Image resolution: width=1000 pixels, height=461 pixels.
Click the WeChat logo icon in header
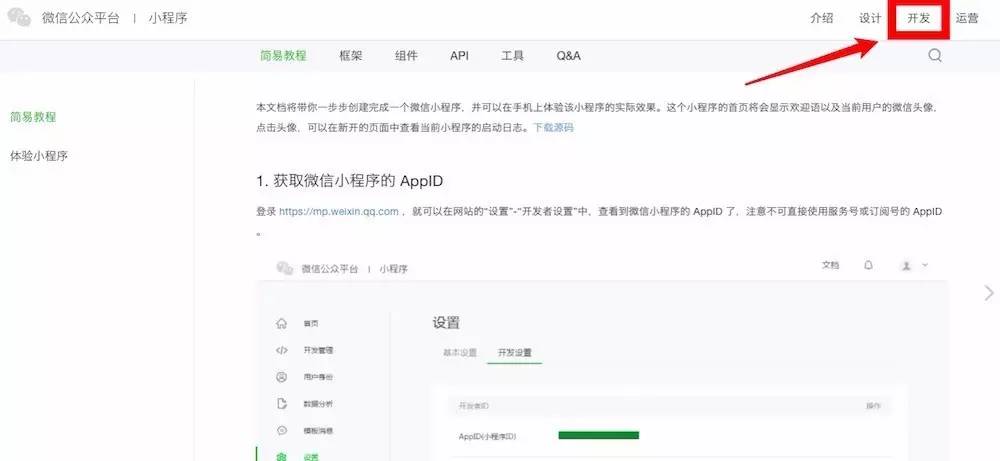click(x=19, y=18)
